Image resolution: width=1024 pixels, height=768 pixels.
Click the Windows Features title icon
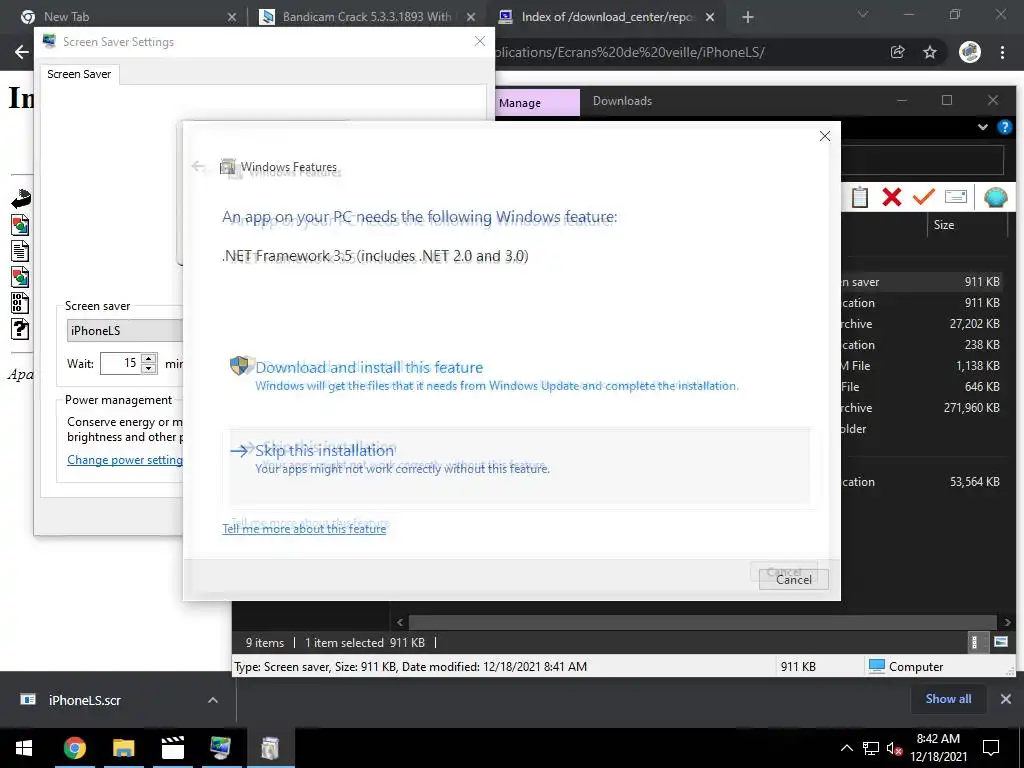227,167
